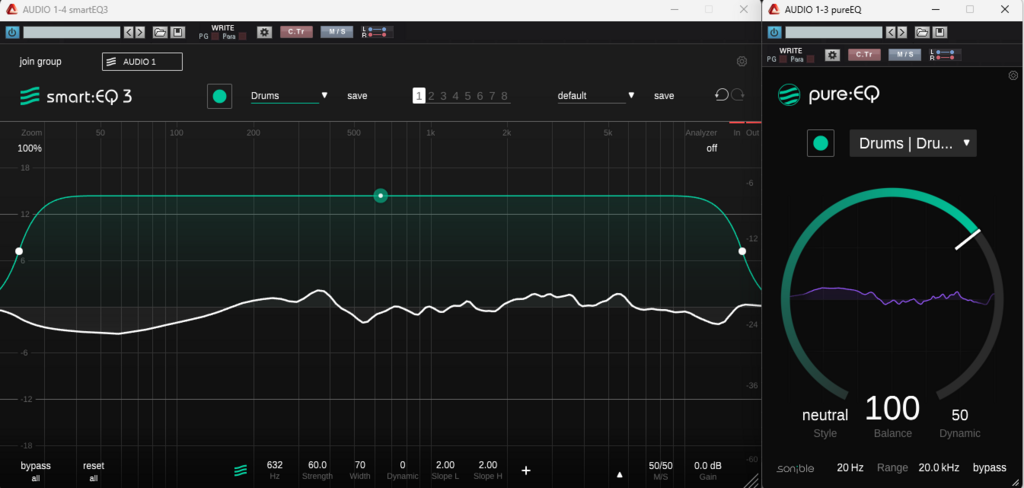This screenshot has height=488, width=1024.
Task: Toggle the M / S button in smartEQ3 window
Action: [337, 31]
